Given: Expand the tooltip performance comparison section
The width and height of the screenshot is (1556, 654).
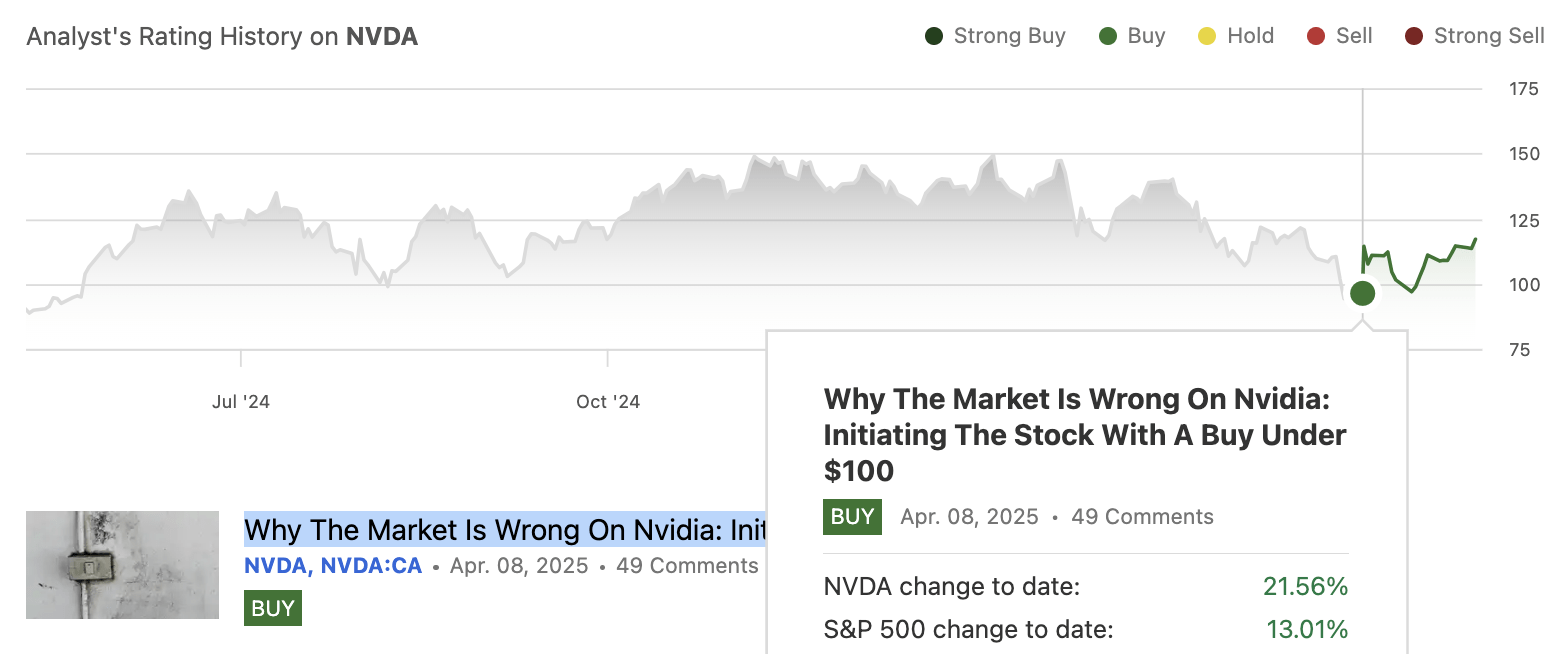Looking at the screenshot, I should tap(1086, 608).
